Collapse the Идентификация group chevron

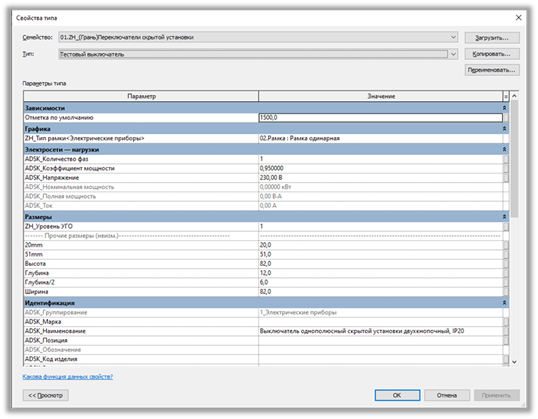tap(504, 303)
